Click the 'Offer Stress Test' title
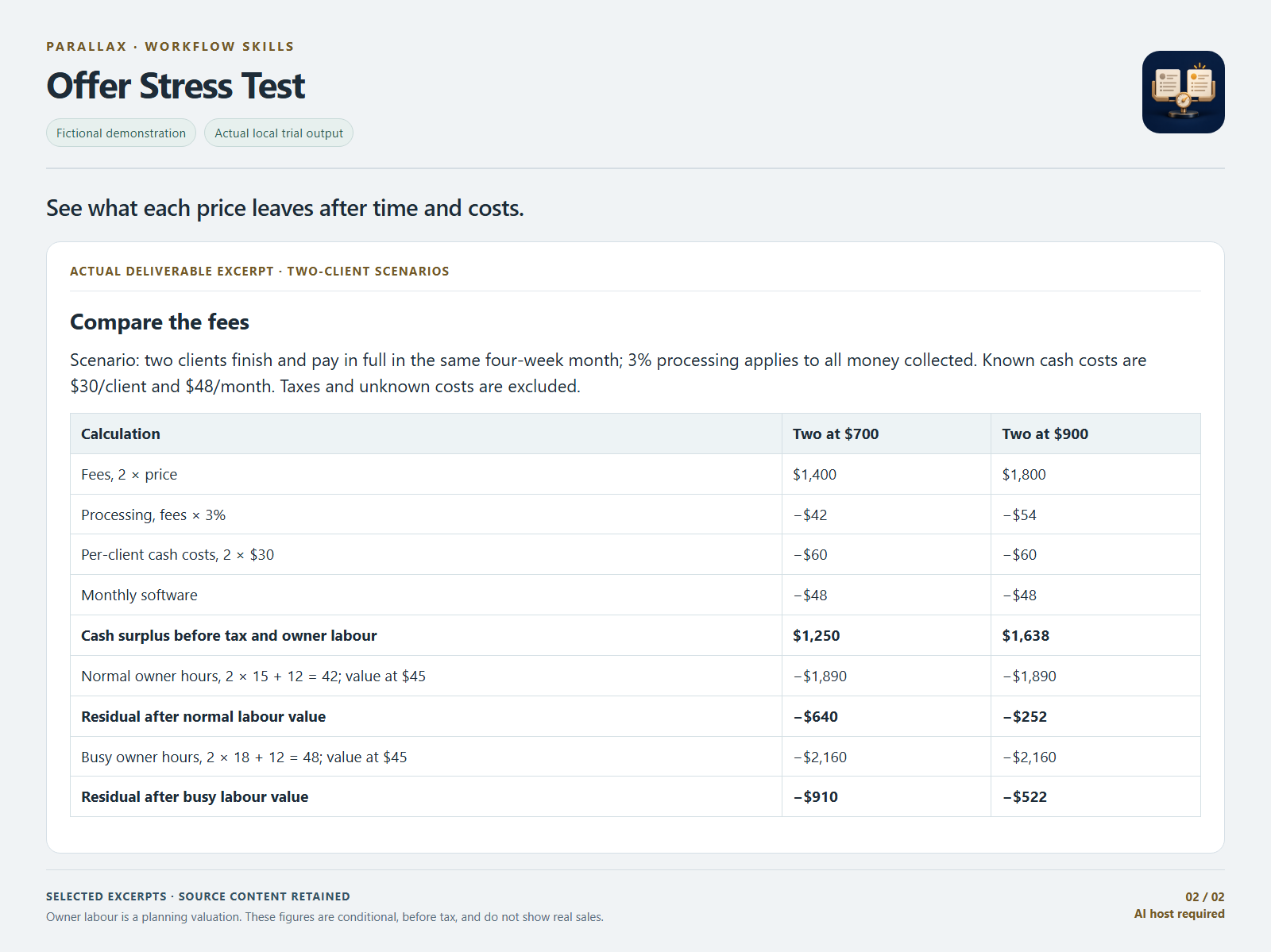The height and width of the screenshot is (952, 1271). click(176, 86)
